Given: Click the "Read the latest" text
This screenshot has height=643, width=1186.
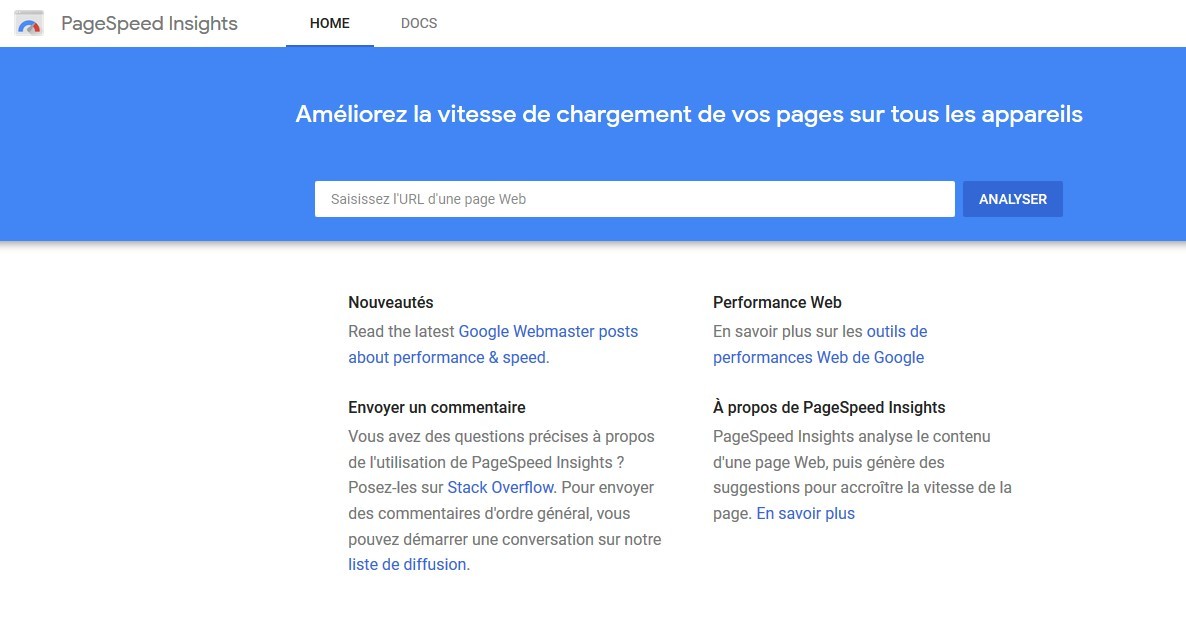Looking at the screenshot, I should [401, 331].
